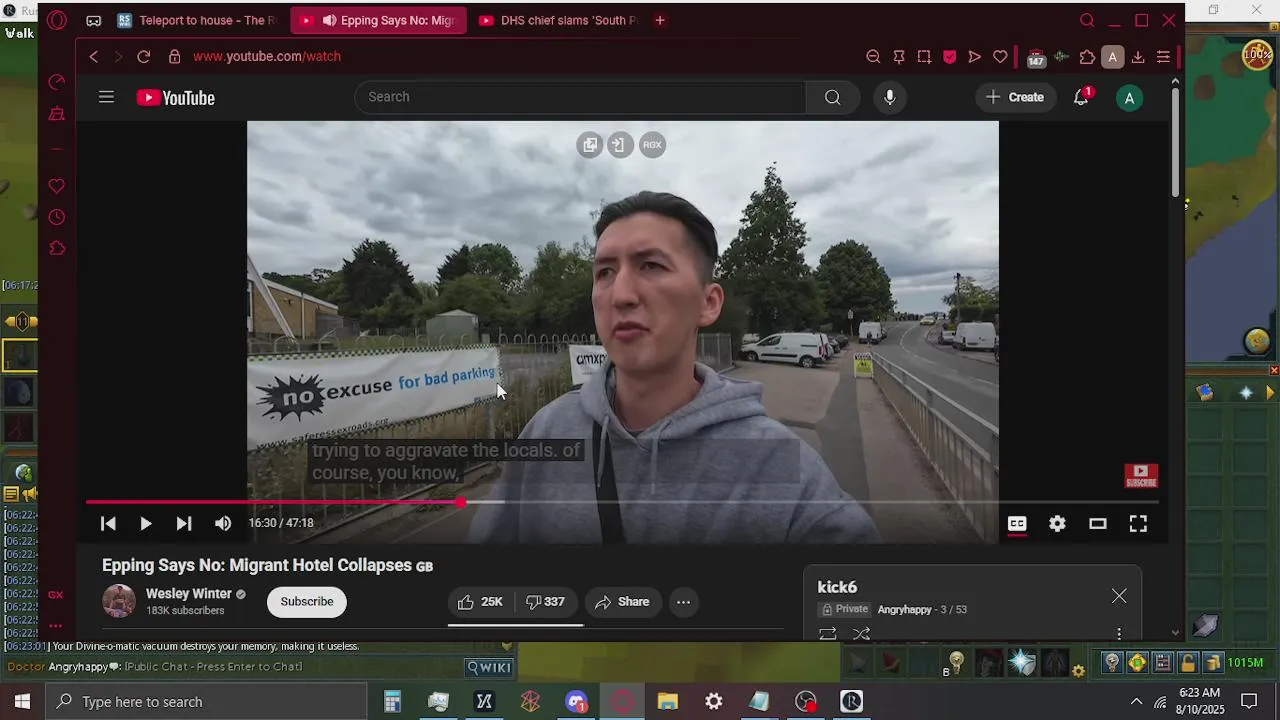Open more actions three-dots beside Share
This screenshot has height=720, width=1280.
[x=684, y=602]
